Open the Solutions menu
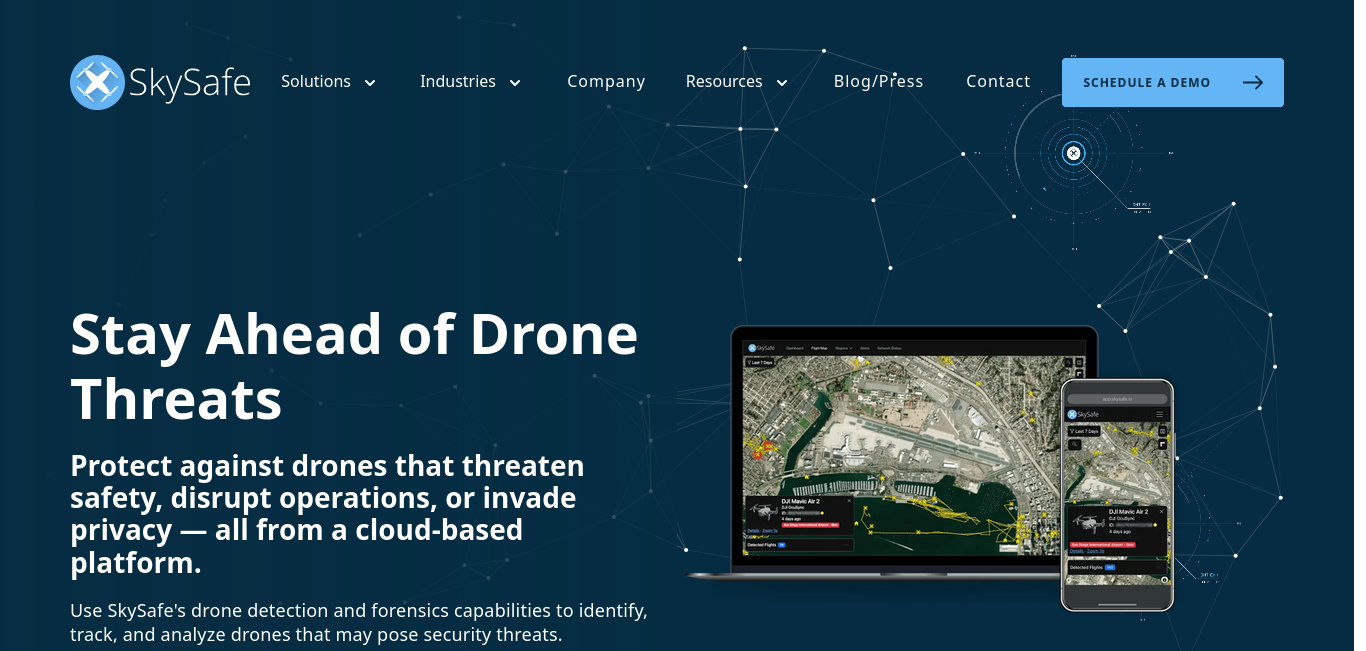This screenshot has height=651, width=1366. (x=316, y=82)
